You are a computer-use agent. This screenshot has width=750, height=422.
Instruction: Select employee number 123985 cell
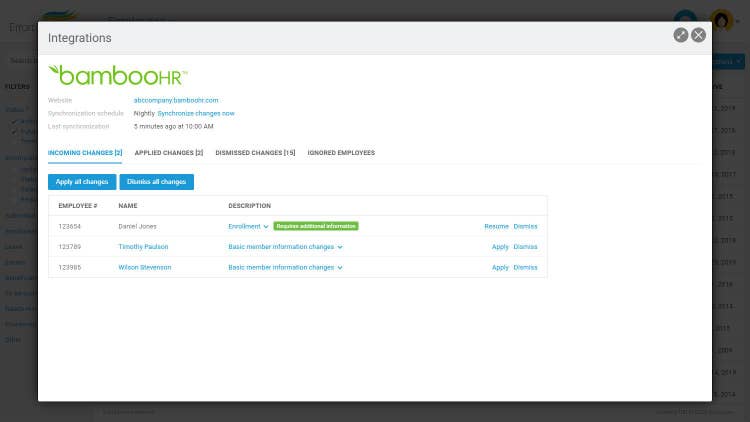point(69,267)
